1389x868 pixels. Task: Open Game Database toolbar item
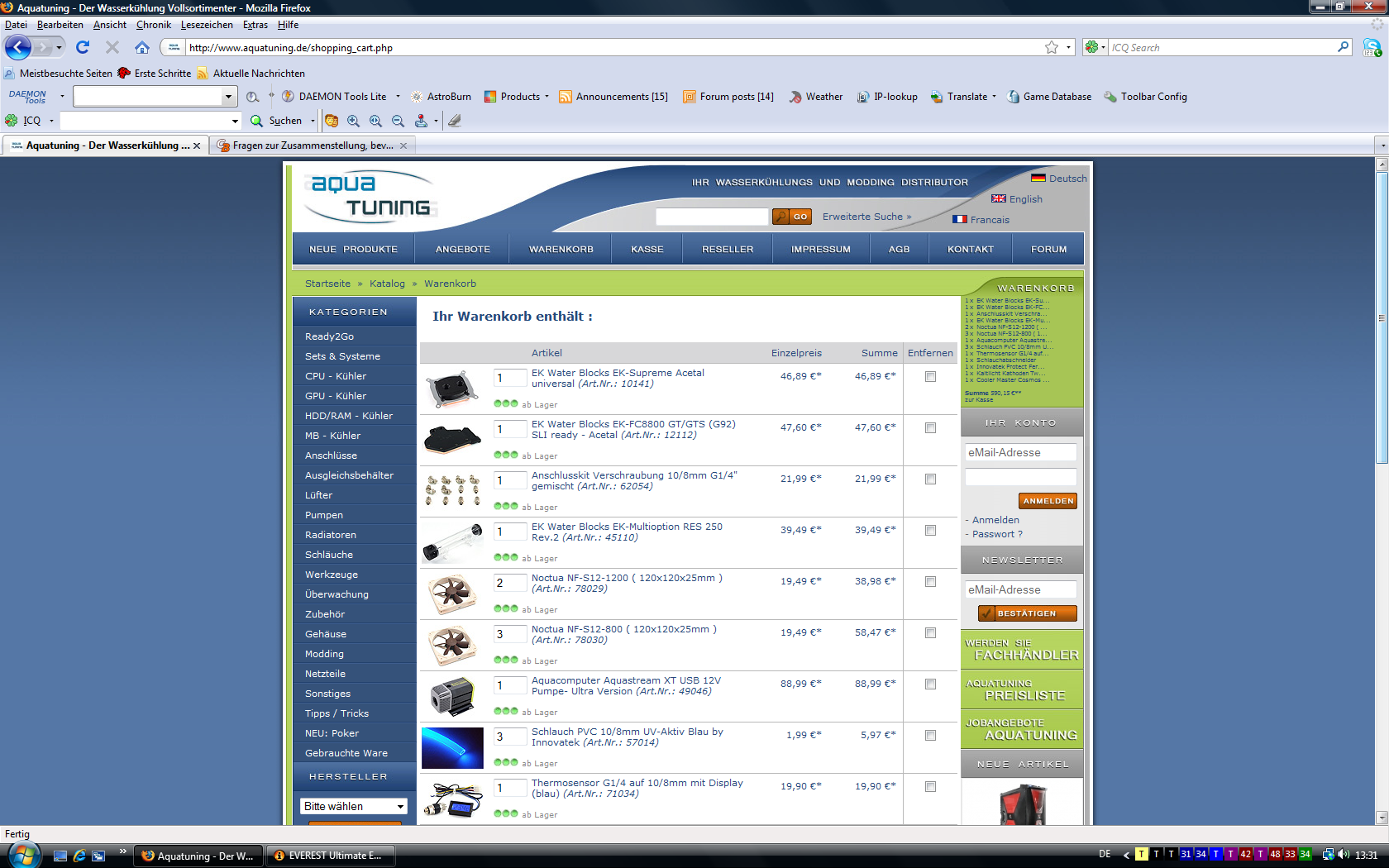coord(1049,97)
